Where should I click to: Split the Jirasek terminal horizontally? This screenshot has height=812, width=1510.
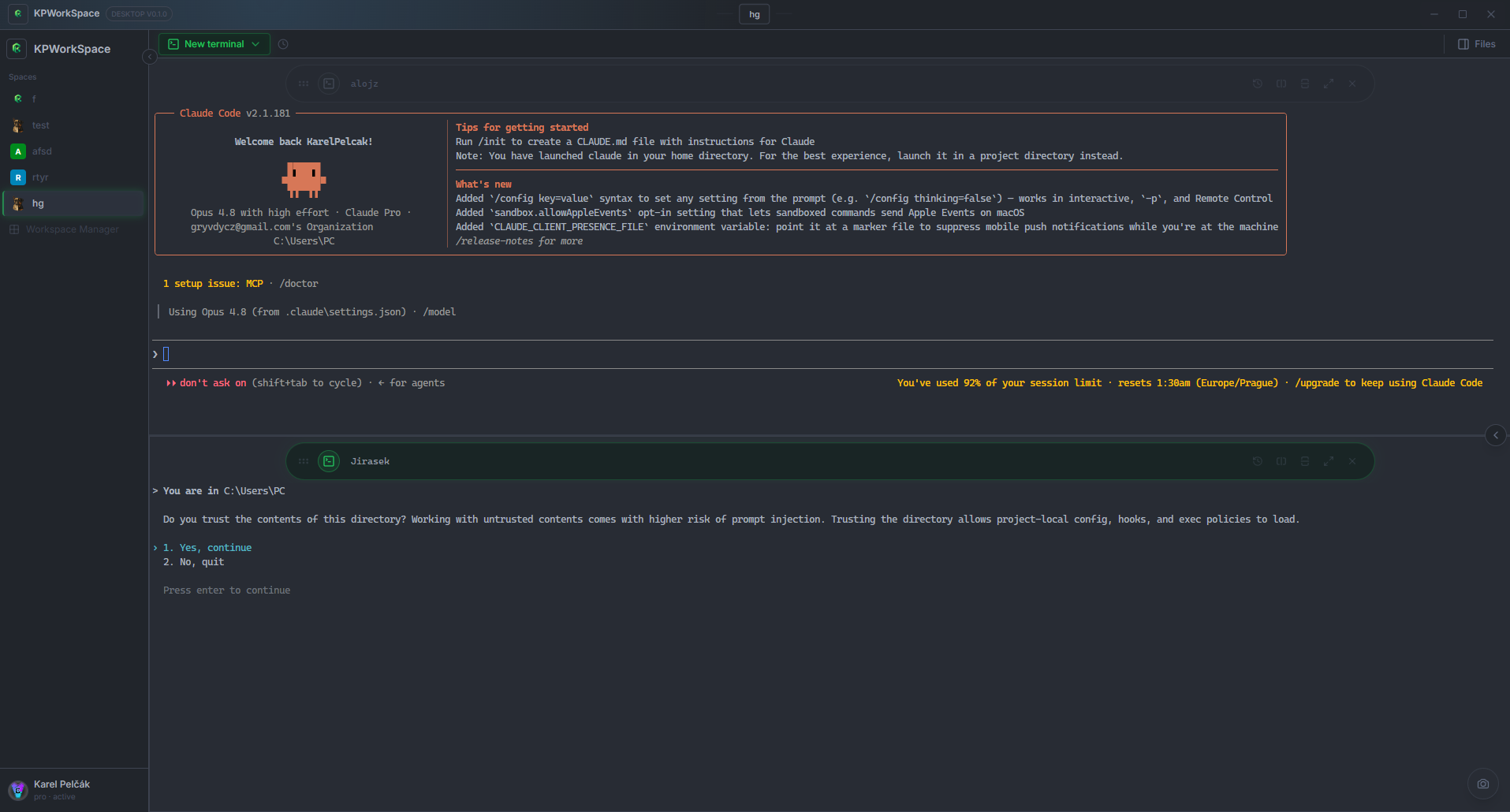(1305, 461)
